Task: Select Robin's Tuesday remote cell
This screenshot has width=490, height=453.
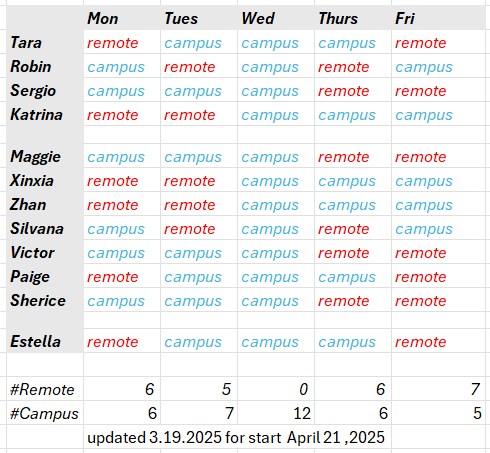Action: 199,66
